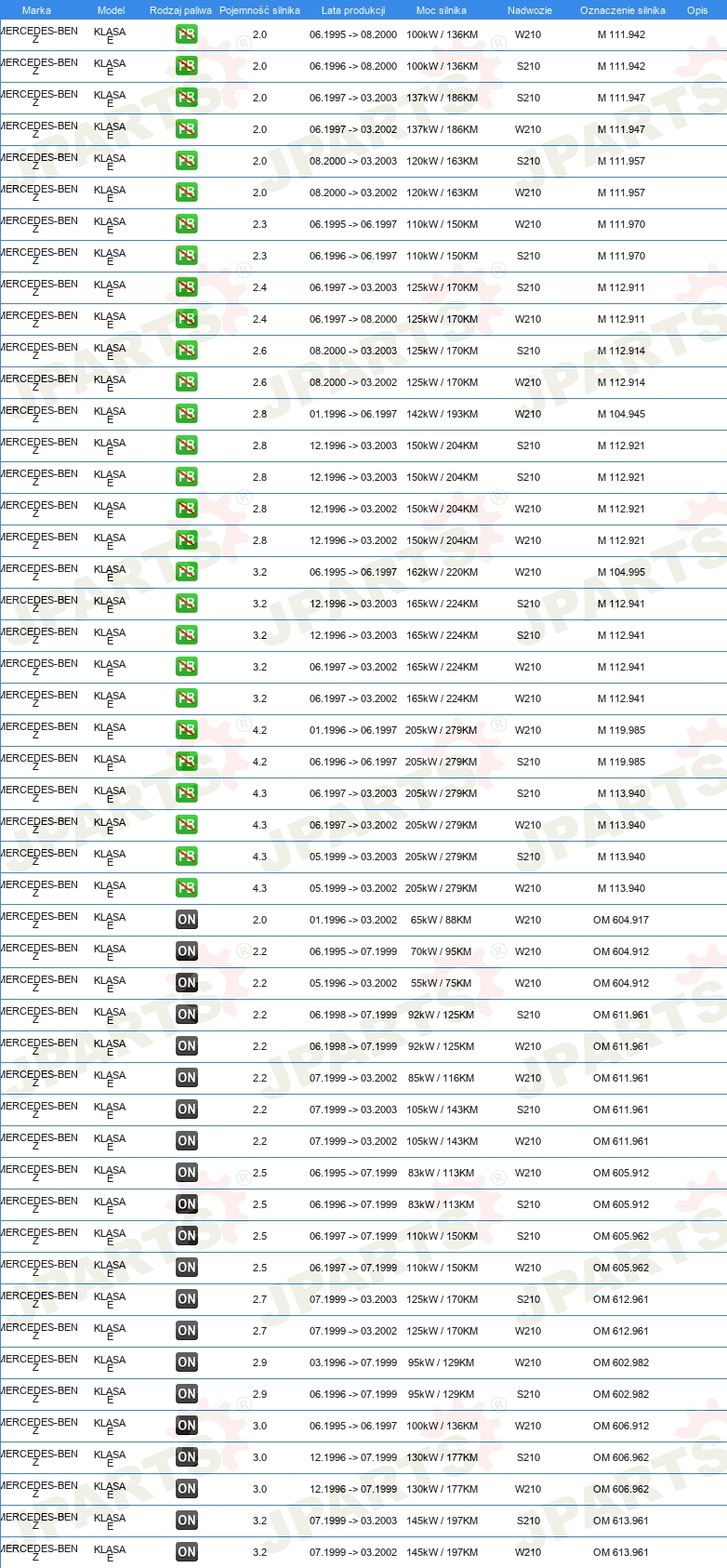Select 2.4 displacement in M 112.911 W210 row
Viewport: 727px width, 1568px height.
(x=259, y=319)
